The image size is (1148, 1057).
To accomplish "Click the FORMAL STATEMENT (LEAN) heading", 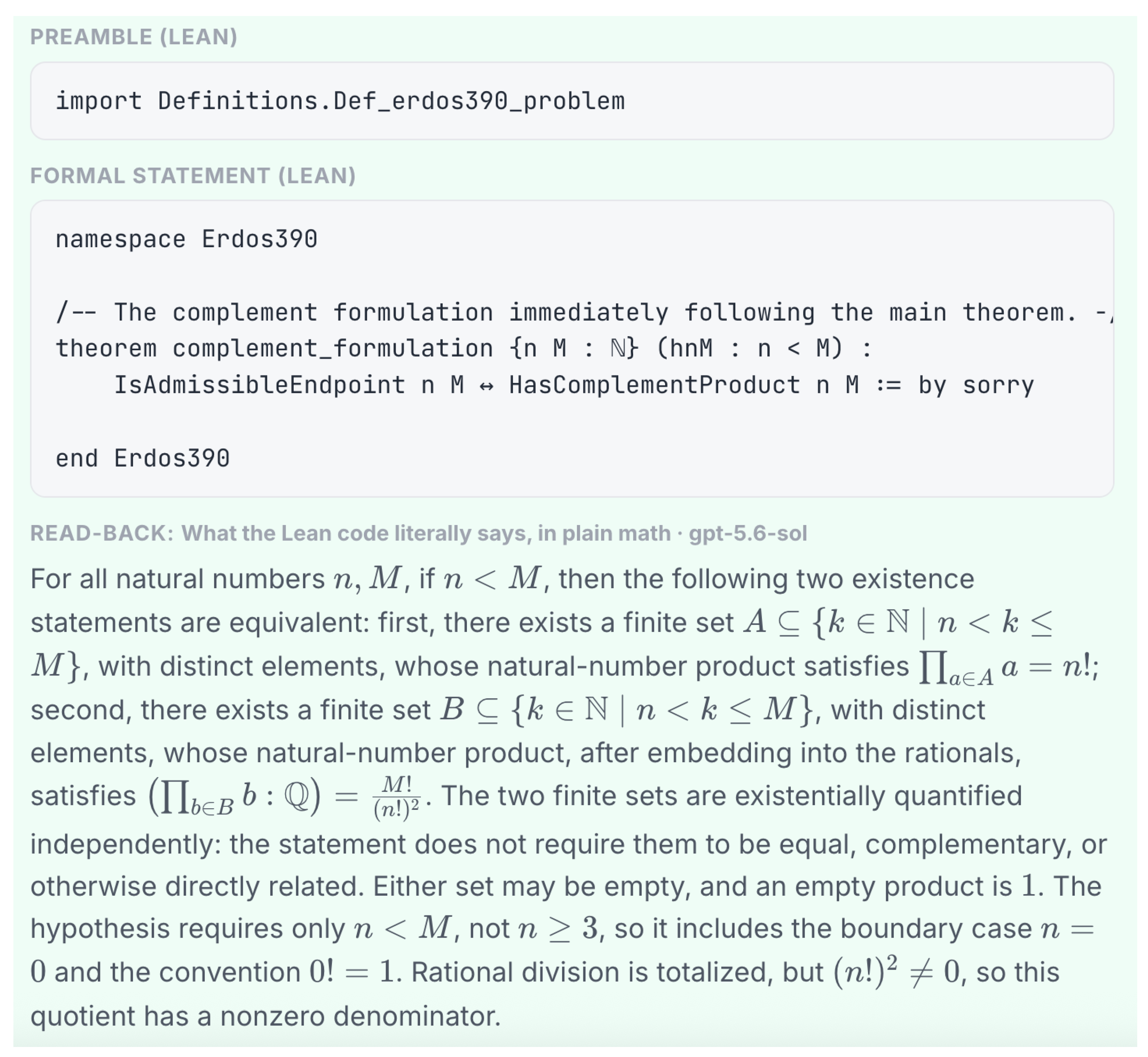I will point(193,175).
